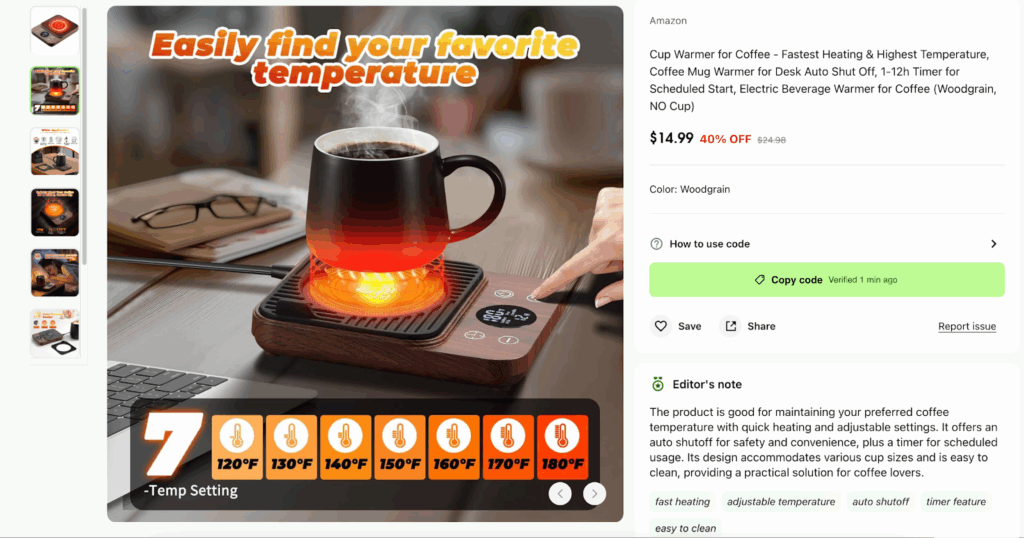Image resolution: width=1024 pixels, height=538 pixels.
Task: Select the sixth product thumbnail at bottom
Action: 55,333
